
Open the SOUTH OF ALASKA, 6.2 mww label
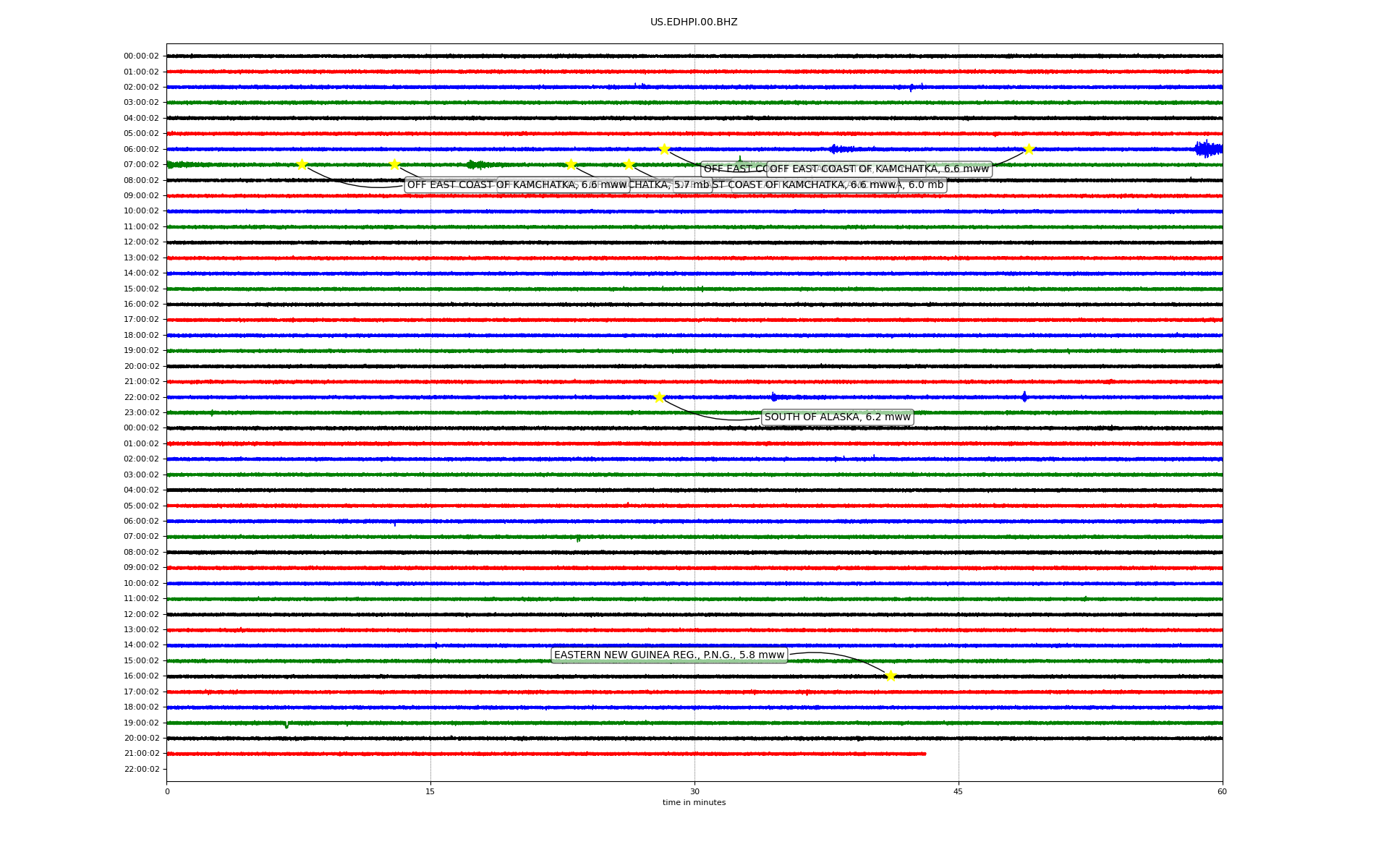pos(837,417)
